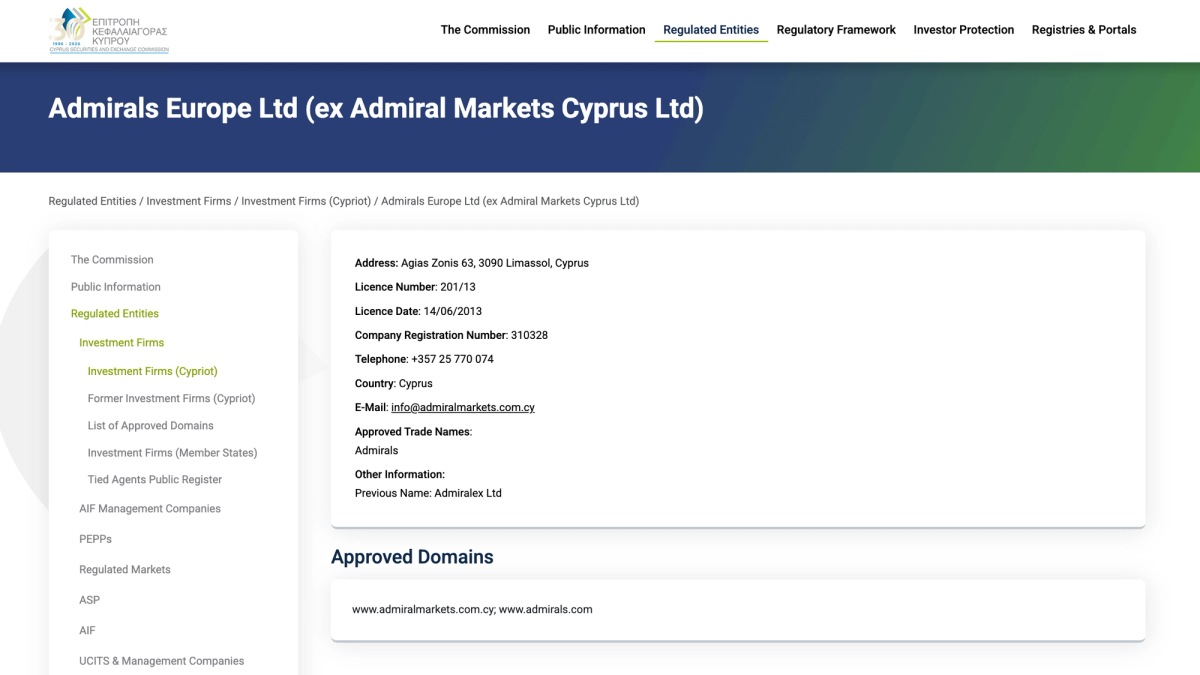The height and width of the screenshot is (675, 1200).
Task: Select Regulated Entities in the sidebar
Action: 115,314
